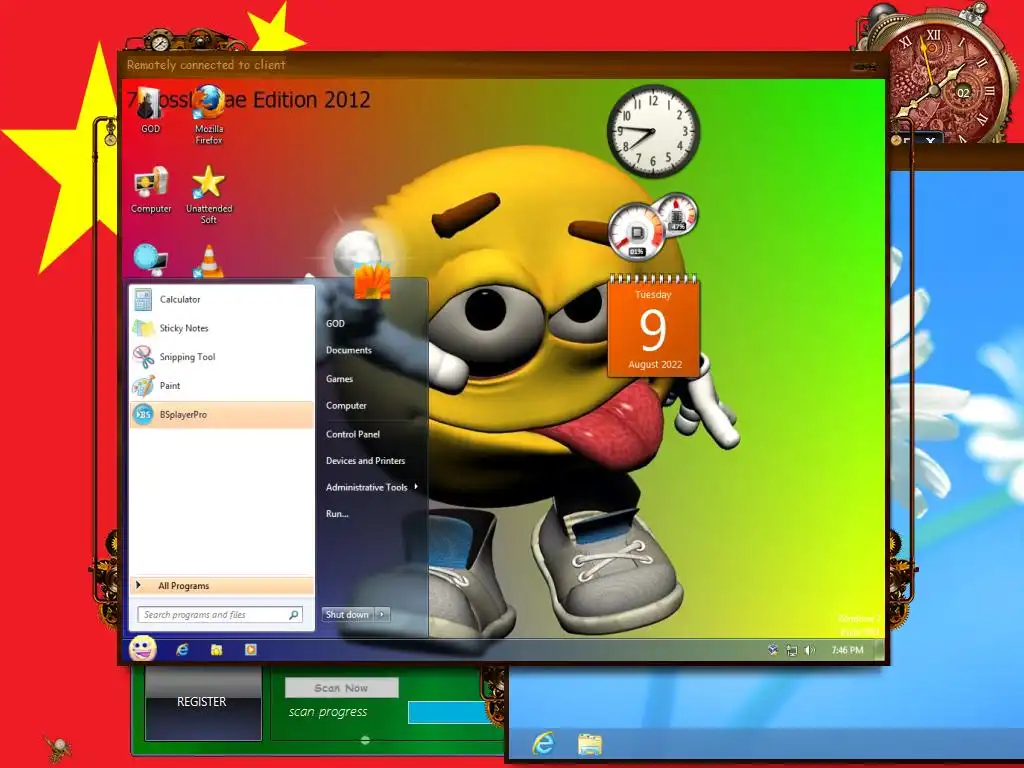Open the Shut down options arrow
Viewport: 1024px width, 768px height.
(x=382, y=615)
